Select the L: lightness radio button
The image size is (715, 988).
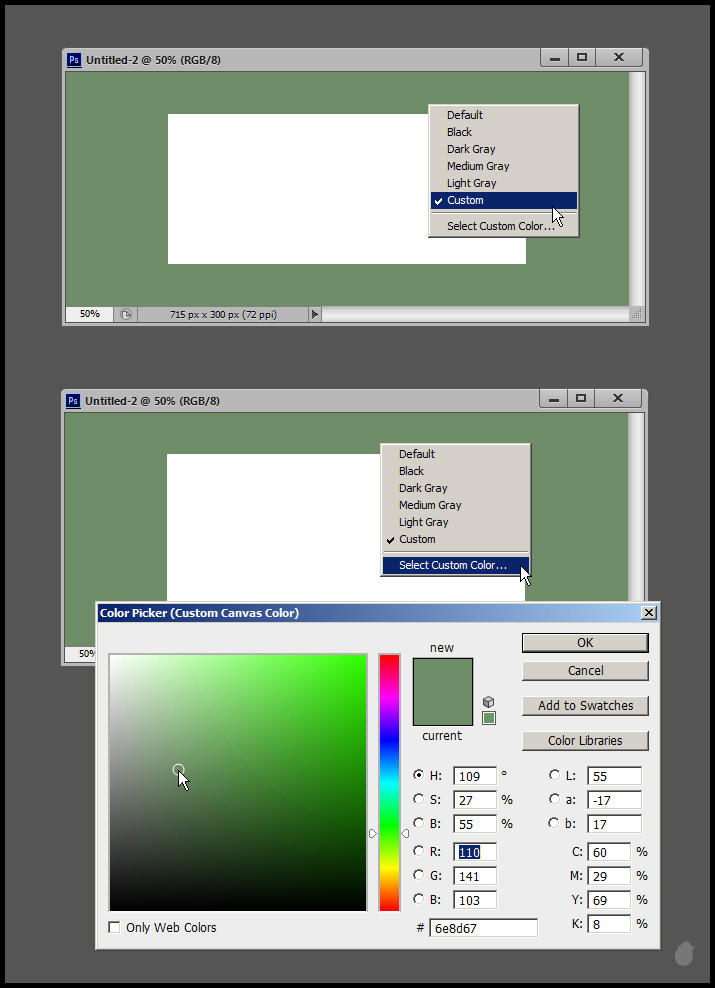click(554, 775)
